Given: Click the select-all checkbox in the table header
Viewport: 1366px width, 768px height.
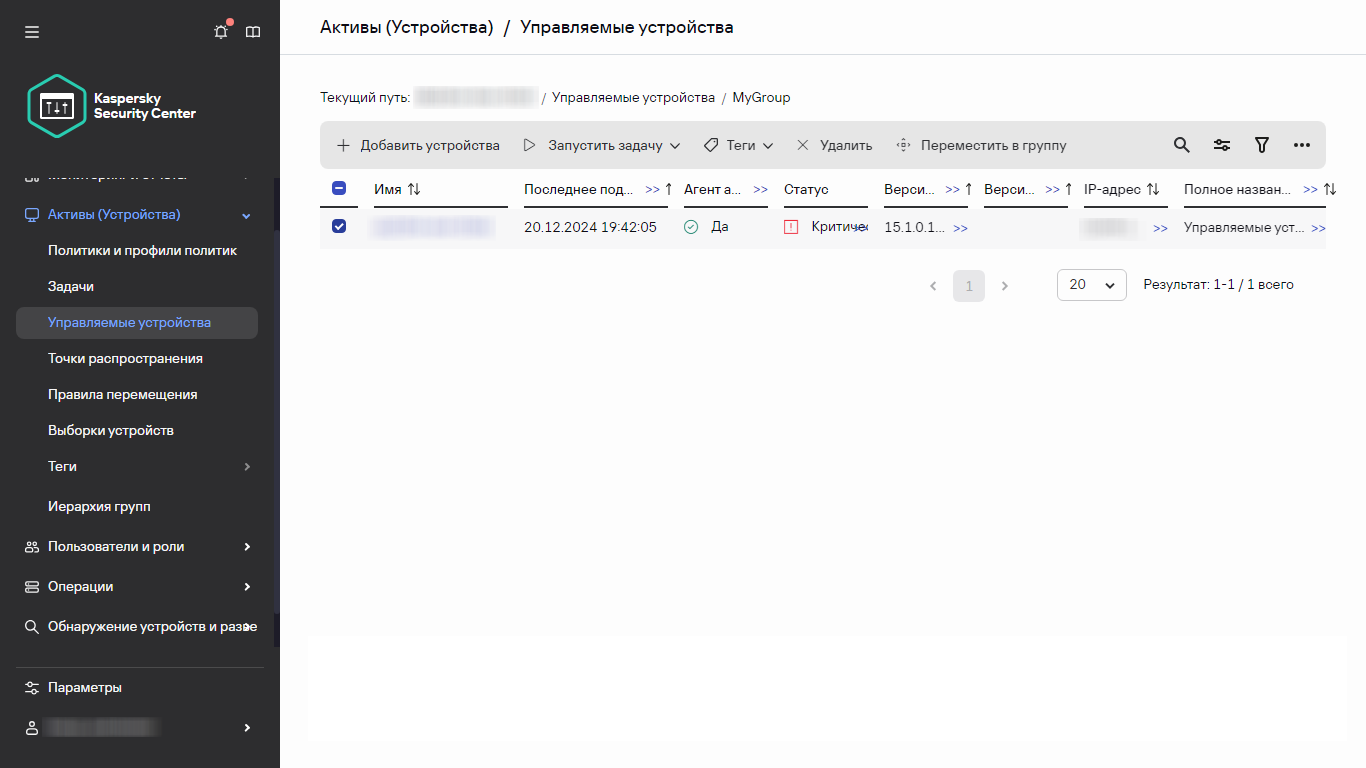Looking at the screenshot, I should click(339, 188).
